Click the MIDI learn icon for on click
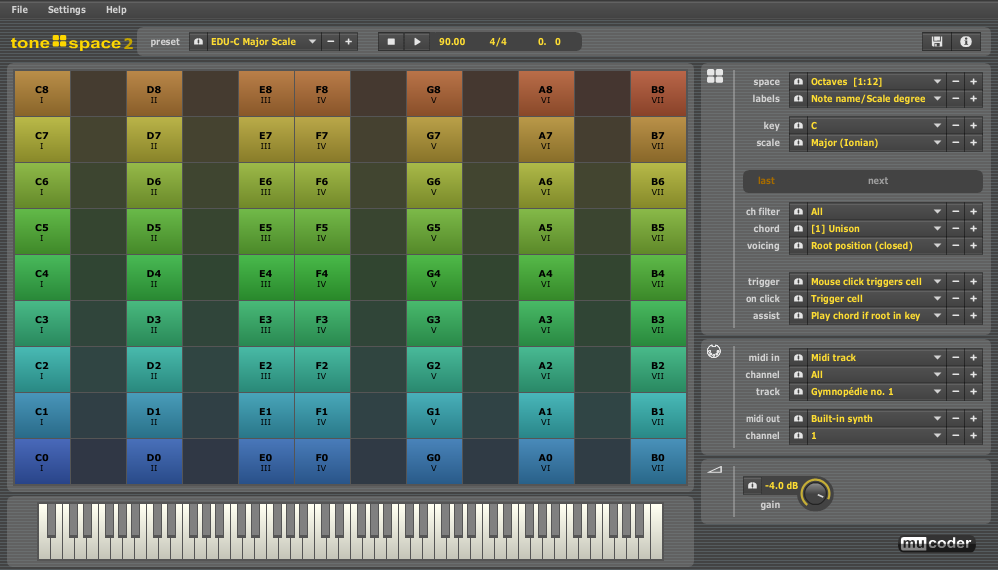The image size is (998, 570). pos(798,298)
